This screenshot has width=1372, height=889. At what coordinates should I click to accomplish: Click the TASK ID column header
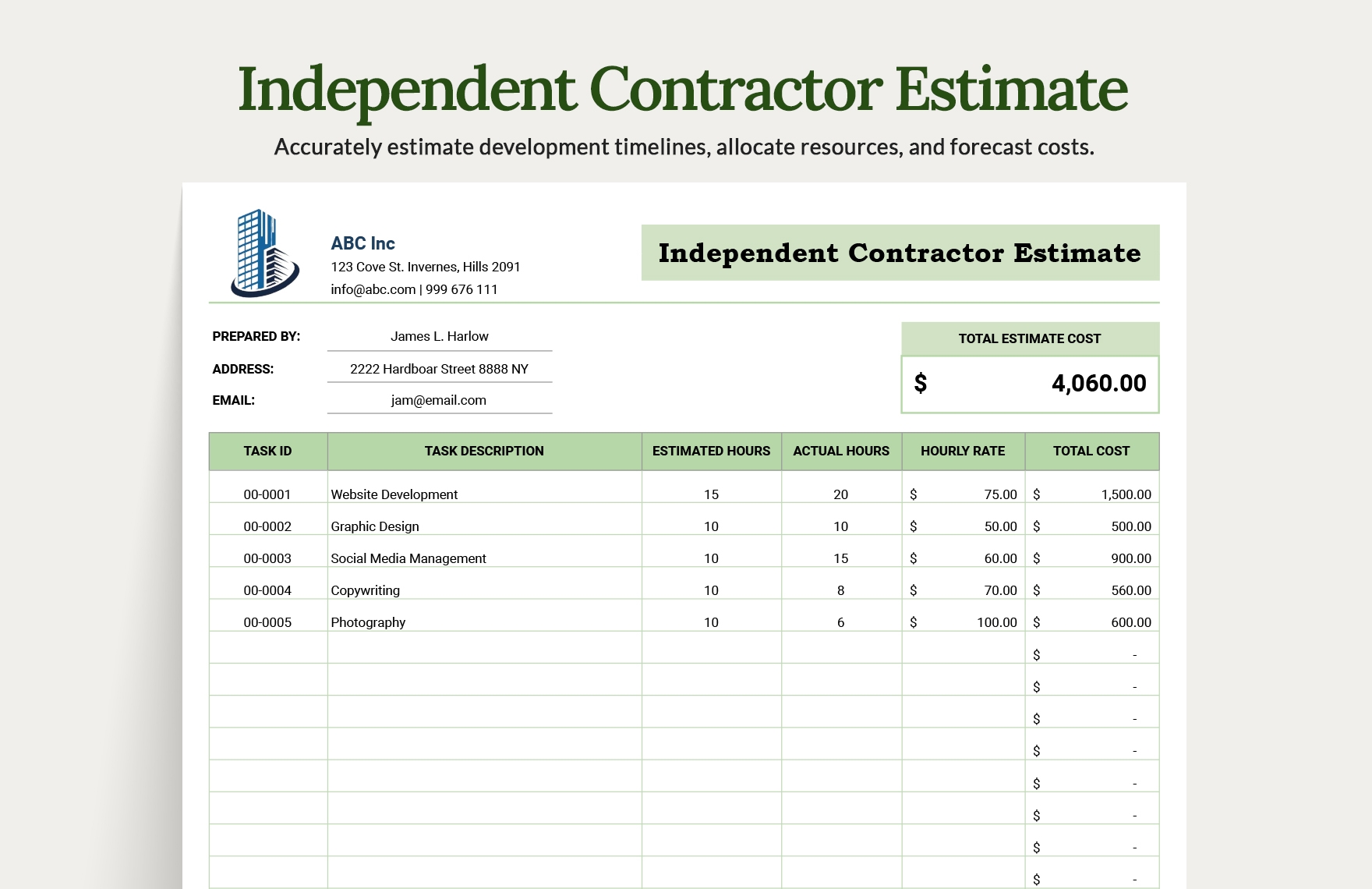(x=267, y=451)
